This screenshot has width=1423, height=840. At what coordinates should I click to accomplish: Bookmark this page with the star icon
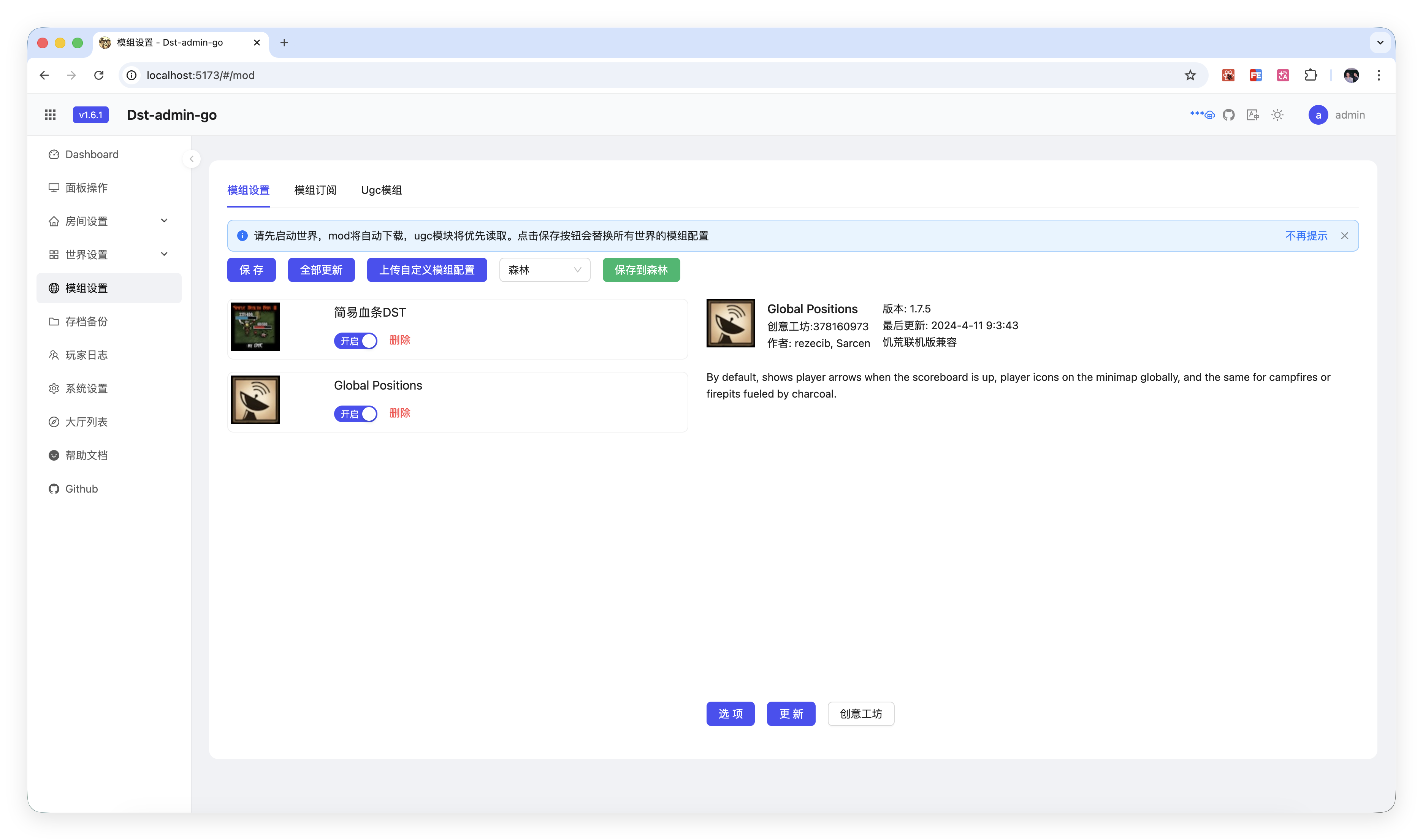pyautogui.click(x=1190, y=75)
